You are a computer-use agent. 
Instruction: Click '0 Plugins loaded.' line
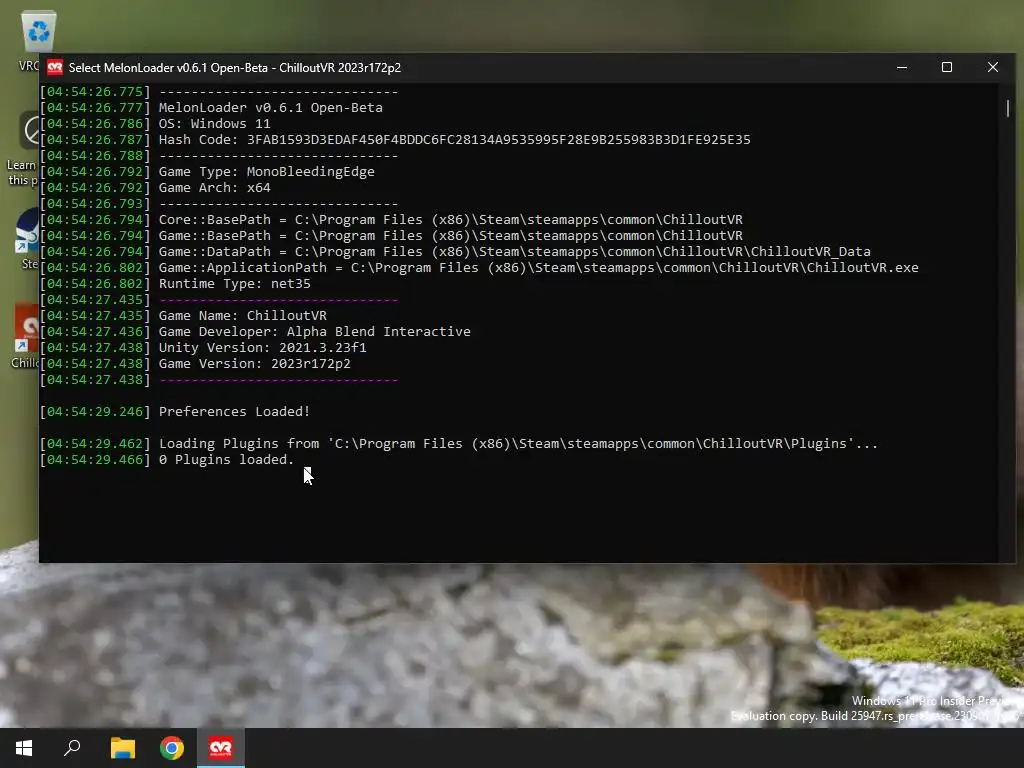click(227, 460)
